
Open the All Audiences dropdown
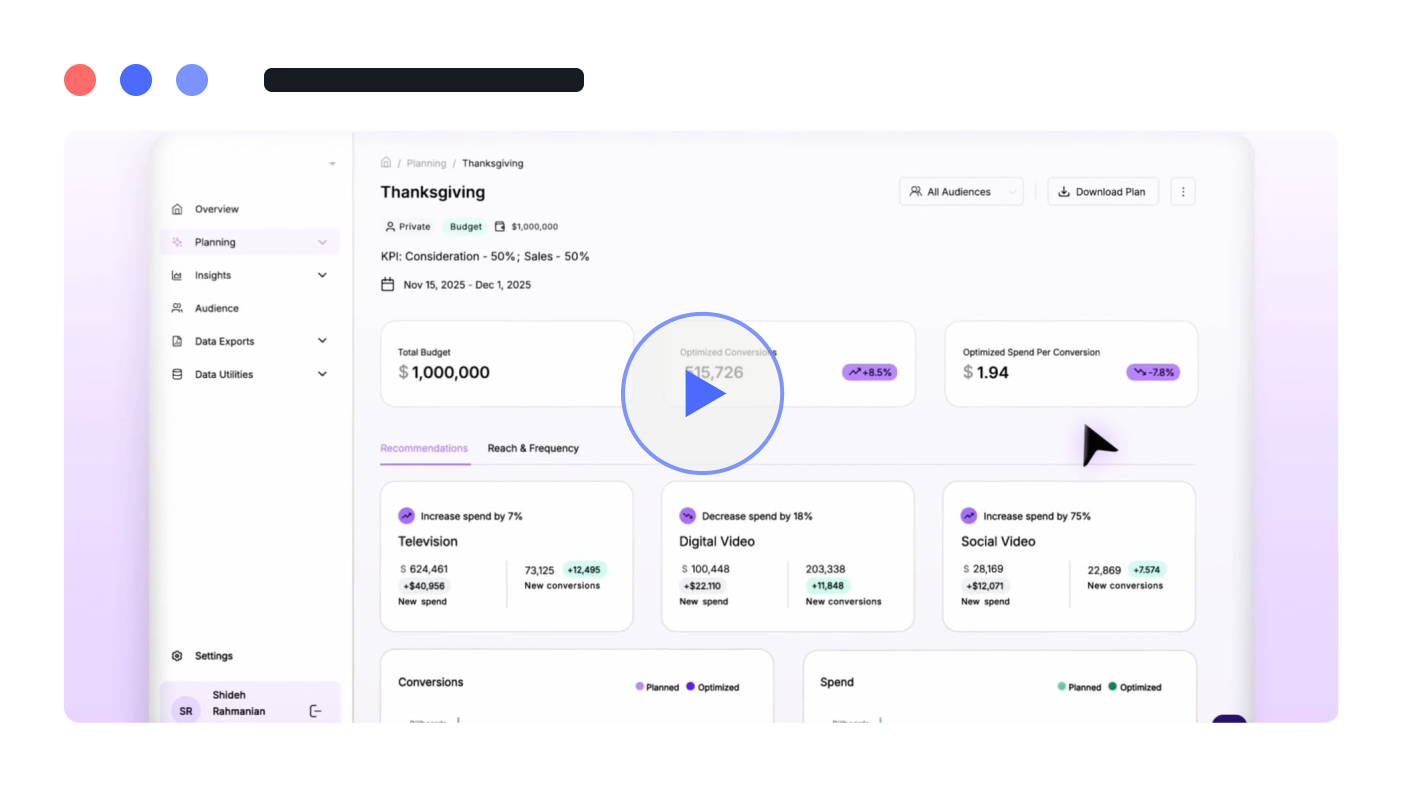(x=961, y=192)
